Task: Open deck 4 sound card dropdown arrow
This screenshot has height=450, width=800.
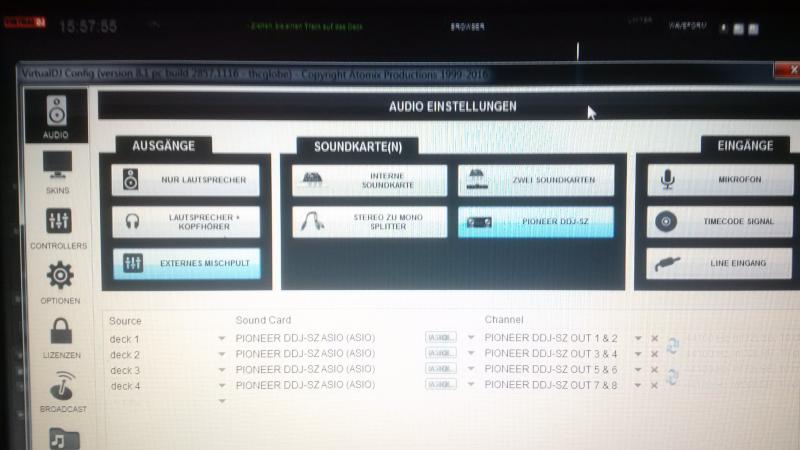Action: 471,384
